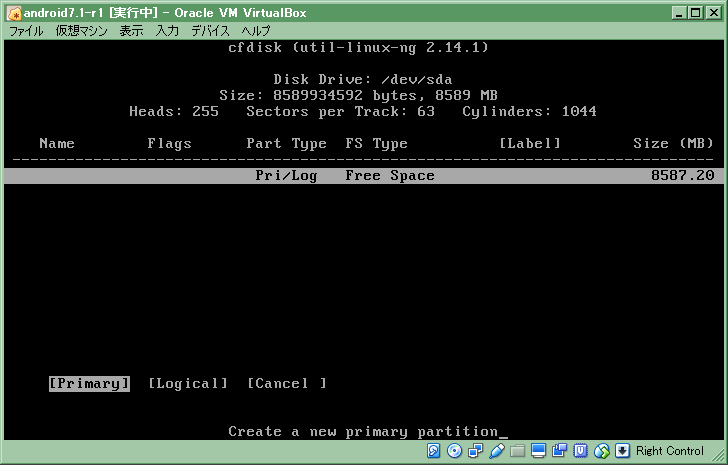Click the Part Type column header
This screenshot has height=465, width=728.
[x=286, y=144]
